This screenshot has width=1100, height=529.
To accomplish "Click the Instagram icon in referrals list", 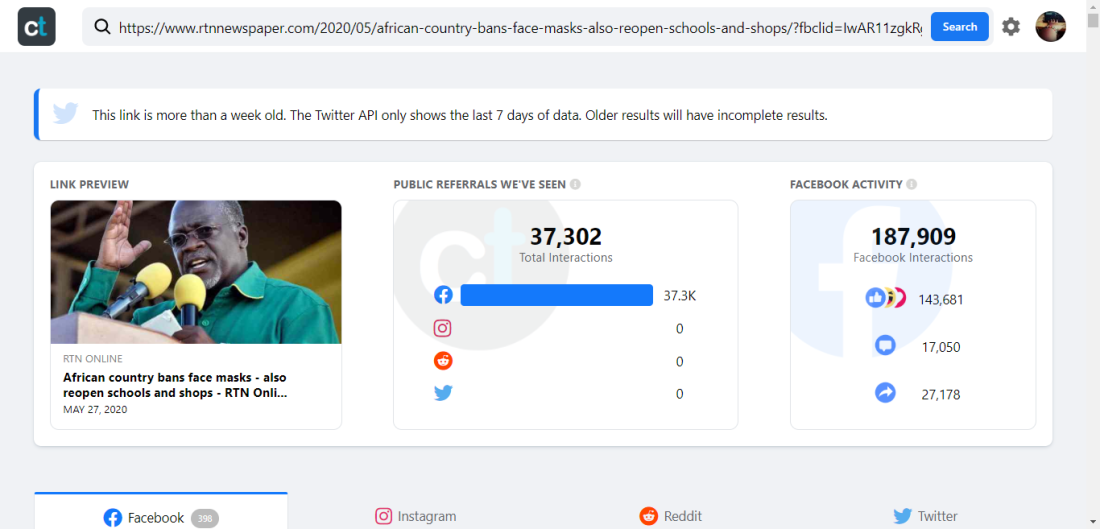I will point(443,328).
